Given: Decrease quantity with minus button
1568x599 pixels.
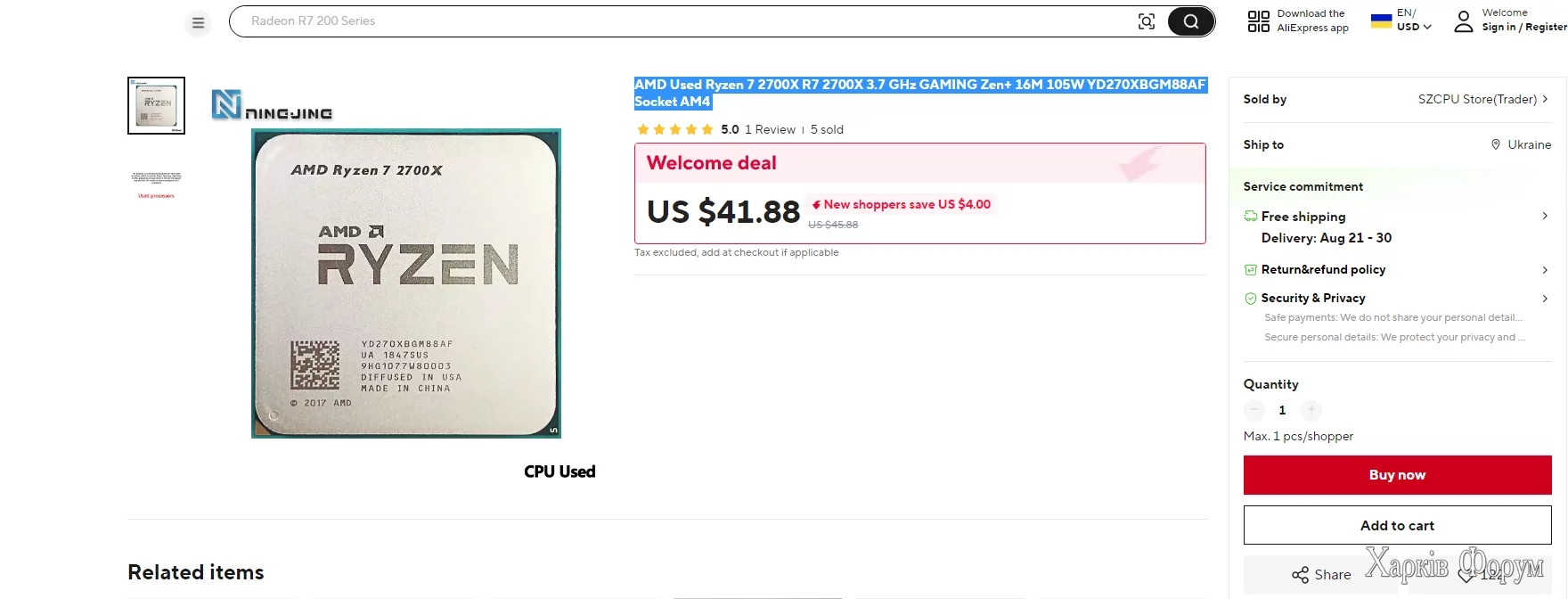Looking at the screenshot, I should coord(1254,410).
